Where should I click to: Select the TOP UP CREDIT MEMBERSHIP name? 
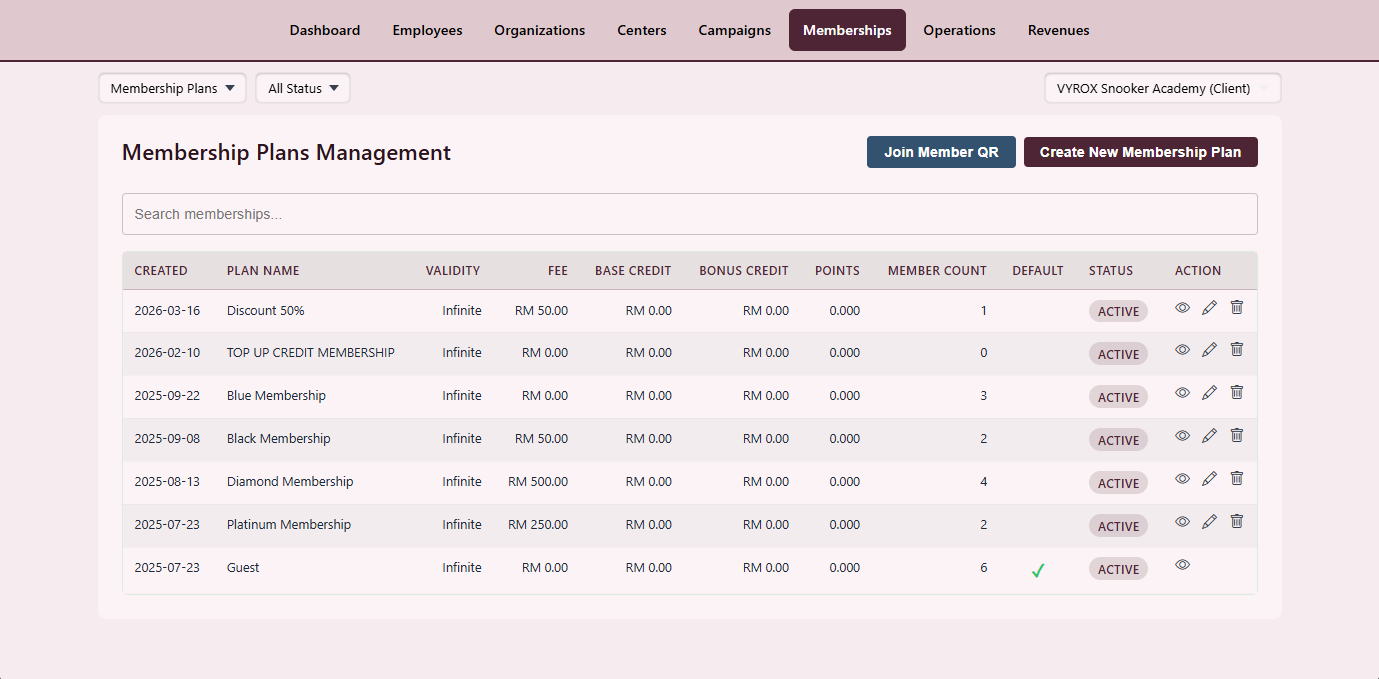pyautogui.click(x=311, y=353)
